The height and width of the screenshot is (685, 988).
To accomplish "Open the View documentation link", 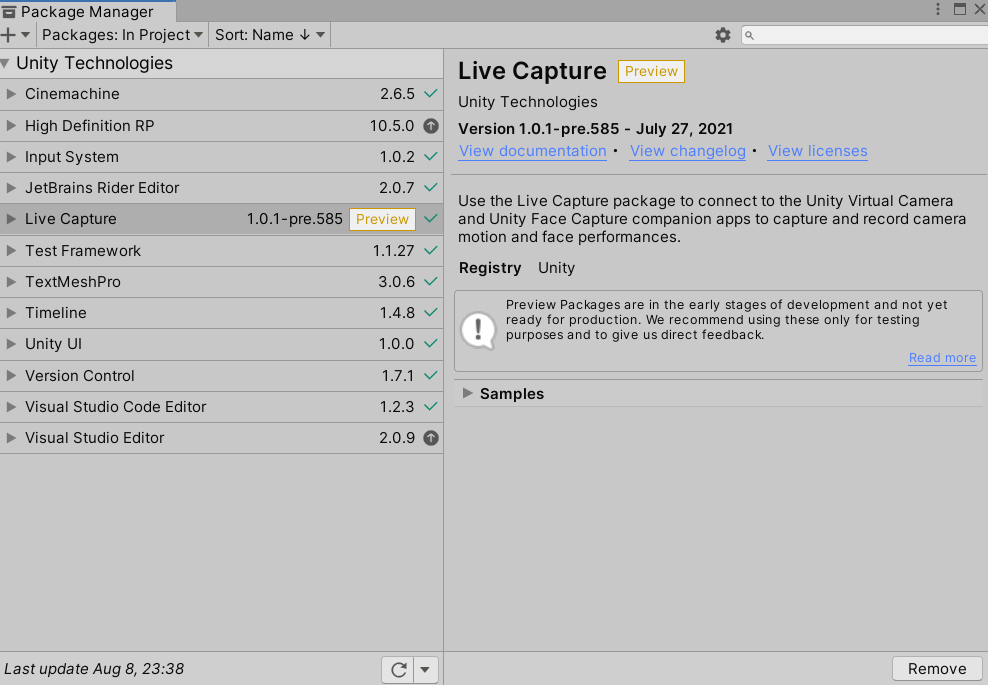I will point(532,151).
